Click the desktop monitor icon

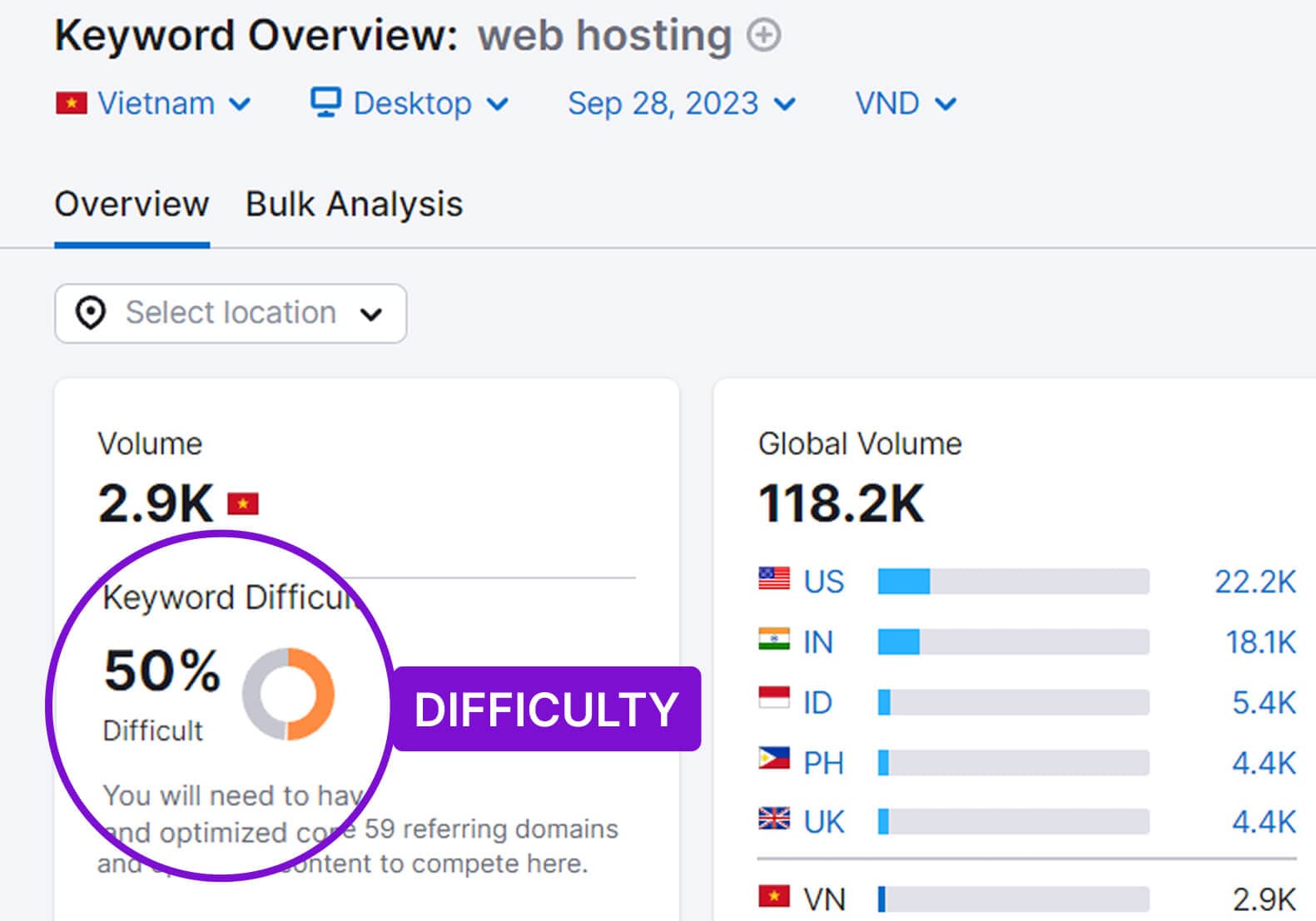tap(325, 102)
